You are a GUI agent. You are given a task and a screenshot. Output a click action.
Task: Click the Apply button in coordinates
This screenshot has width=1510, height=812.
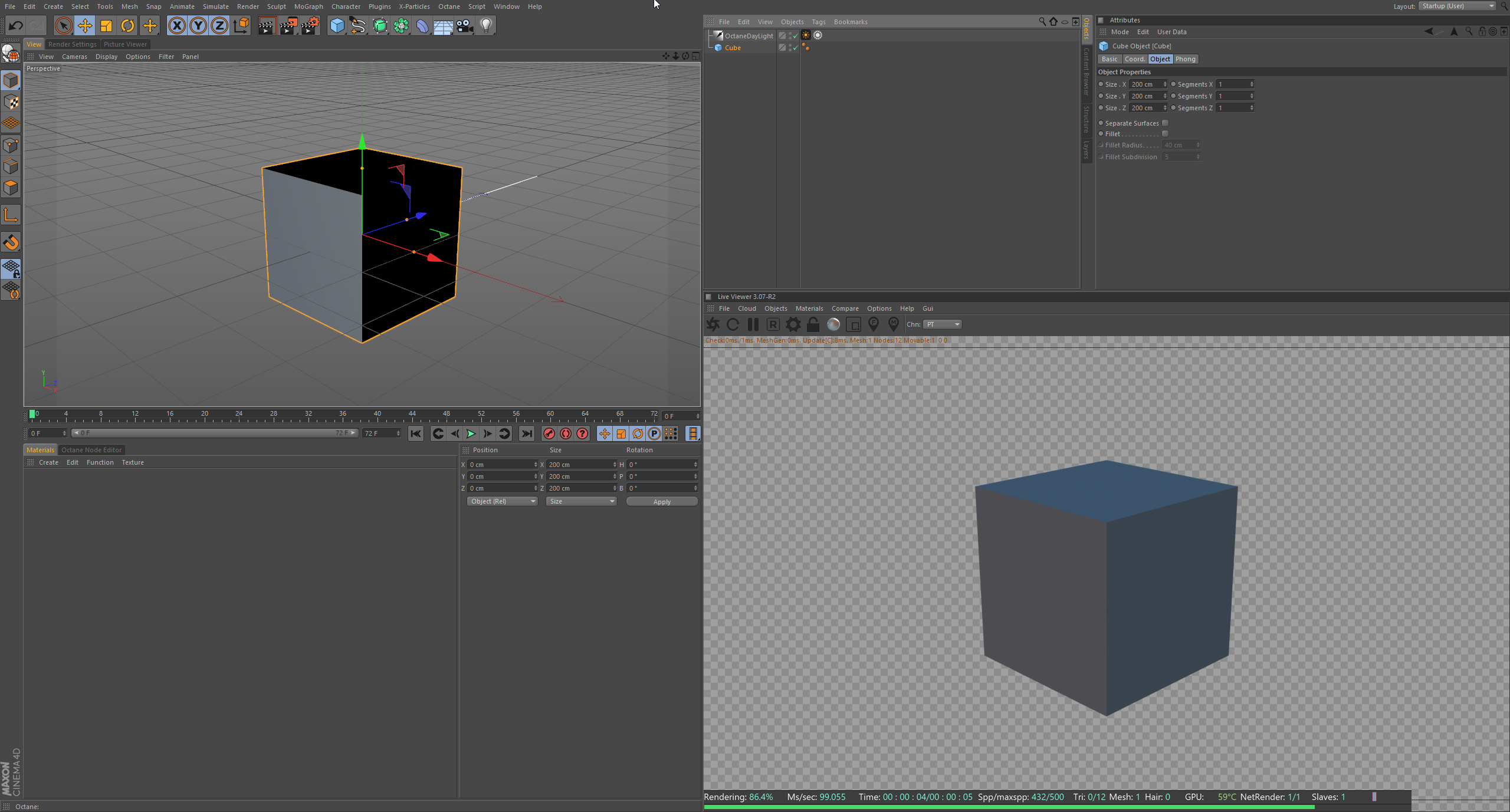click(x=662, y=502)
